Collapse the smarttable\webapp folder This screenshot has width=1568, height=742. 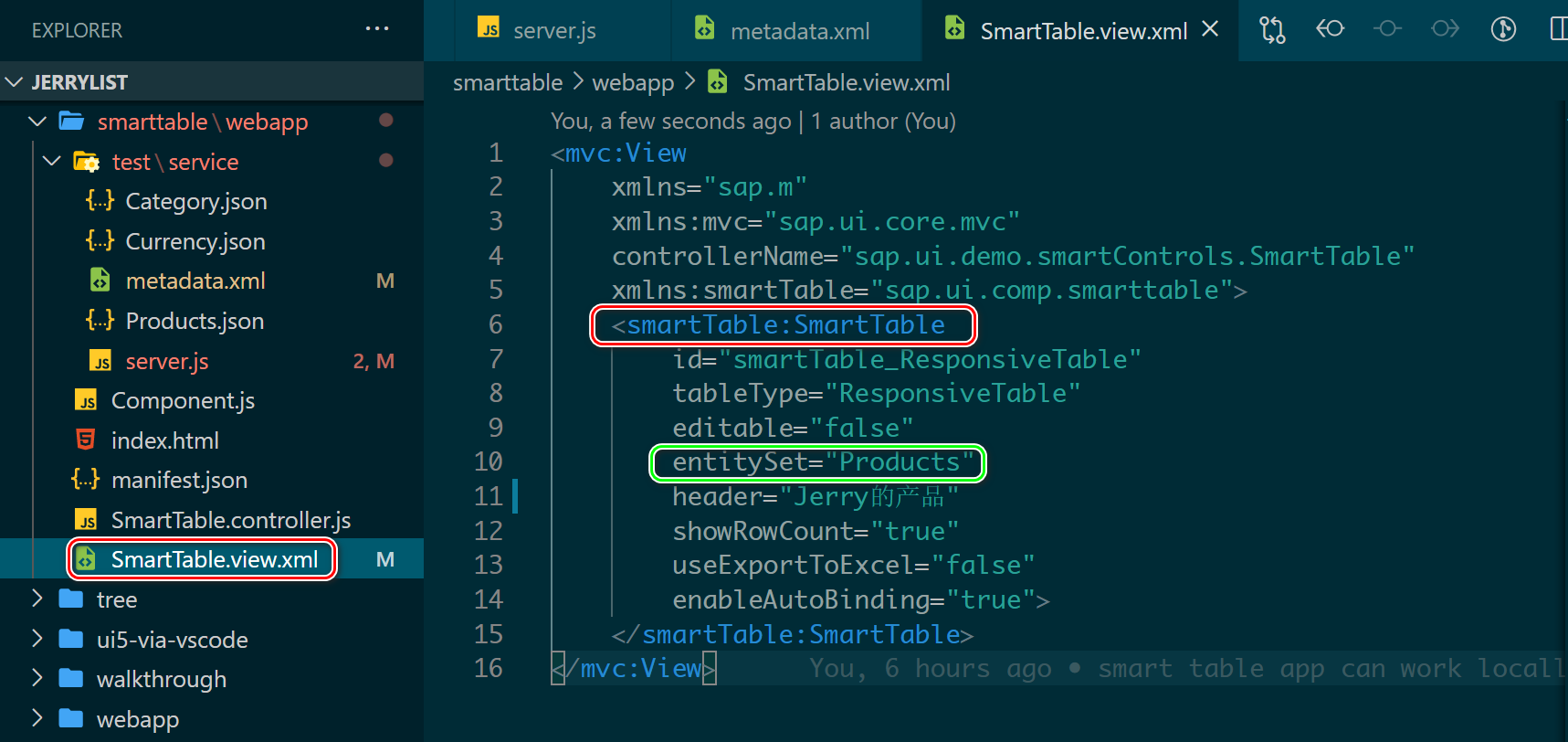(37, 122)
